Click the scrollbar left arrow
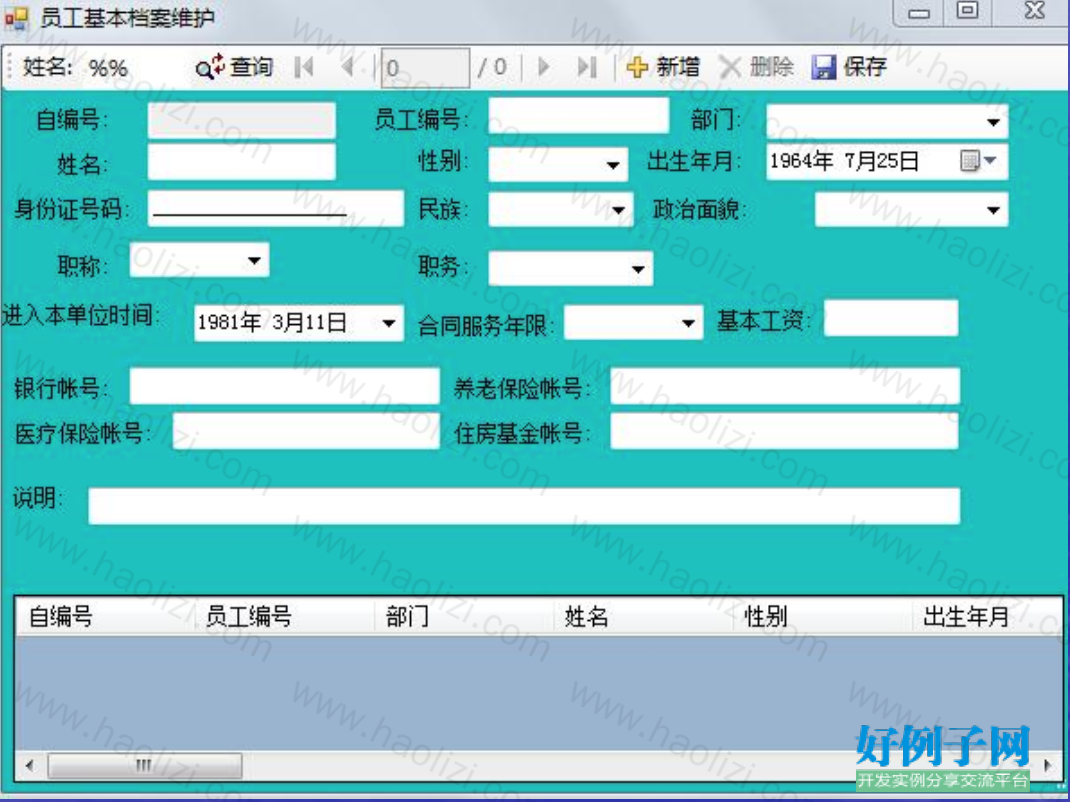The image size is (1070, 802). [x=29, y=765]
